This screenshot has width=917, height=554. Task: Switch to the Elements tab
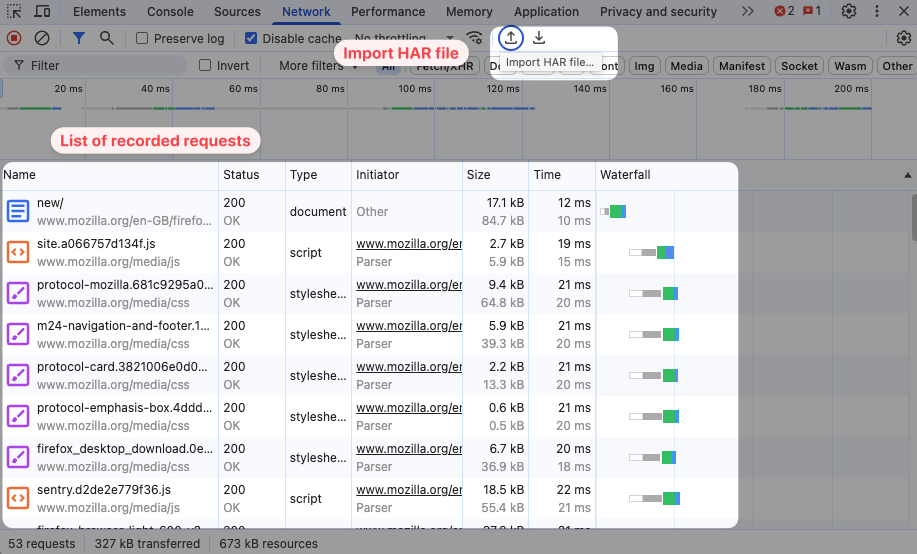tap(99, 12)
